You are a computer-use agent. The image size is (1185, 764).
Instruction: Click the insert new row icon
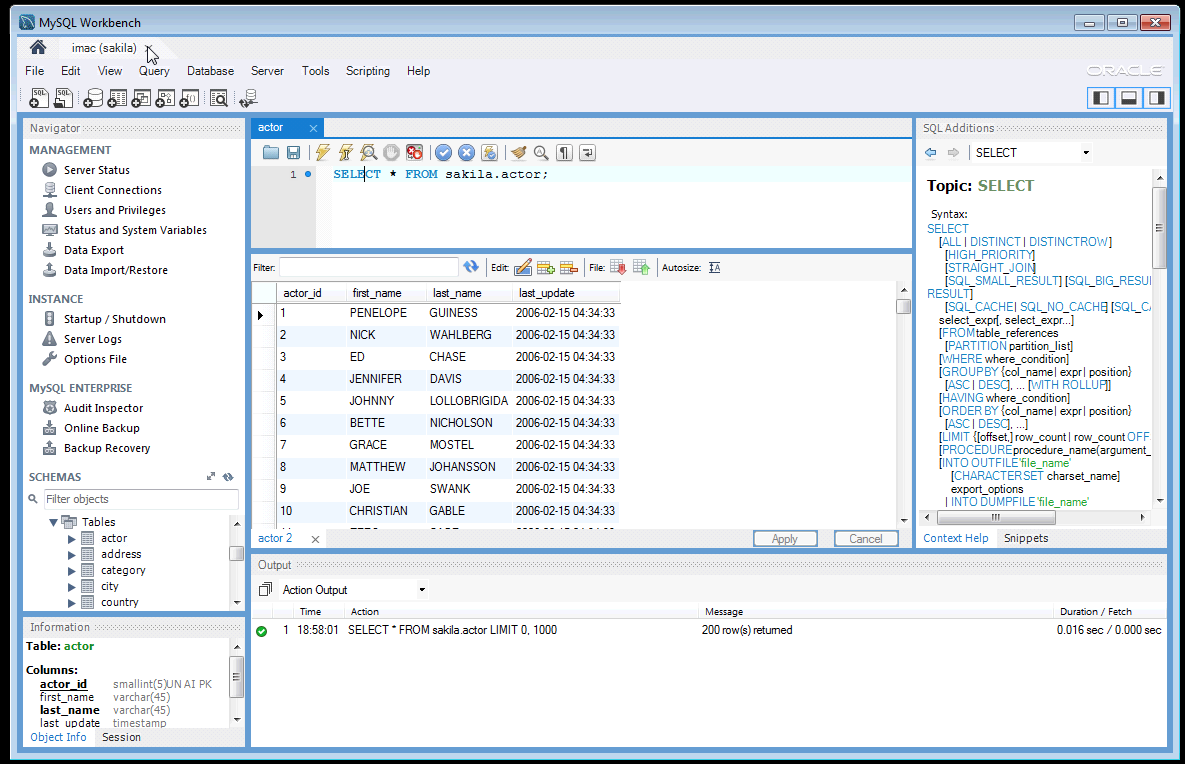coord(546,268)
